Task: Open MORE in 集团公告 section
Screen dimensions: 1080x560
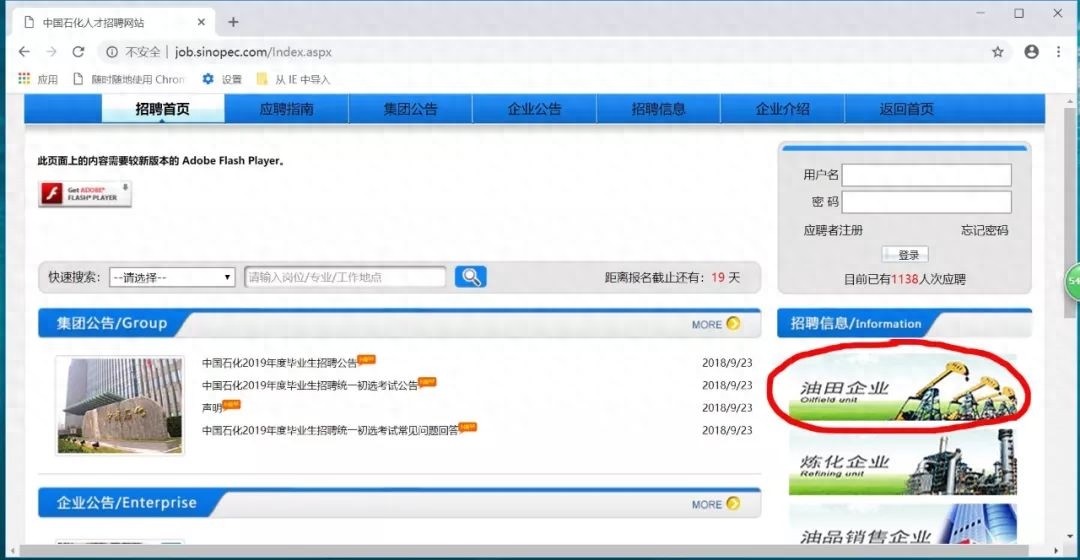Action: click(716, 324)
